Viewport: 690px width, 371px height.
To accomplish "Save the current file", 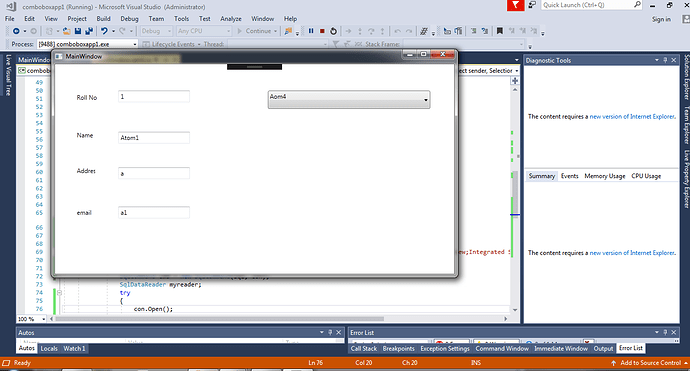I will click(x=78, y=31).
